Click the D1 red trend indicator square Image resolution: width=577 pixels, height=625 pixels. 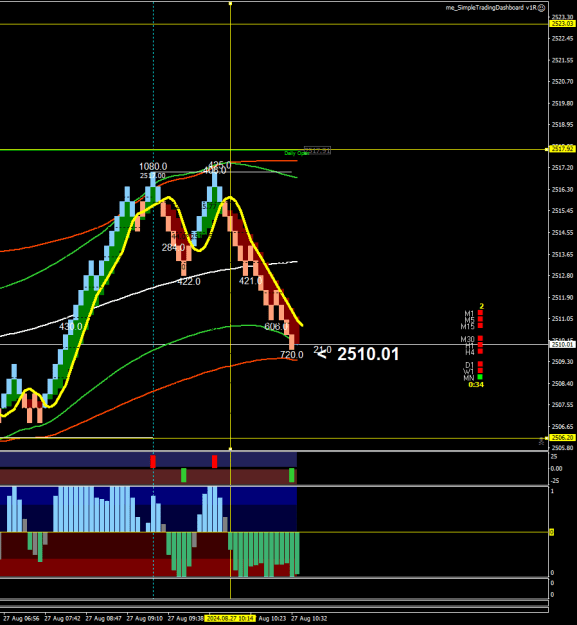(x=480, y=364)
